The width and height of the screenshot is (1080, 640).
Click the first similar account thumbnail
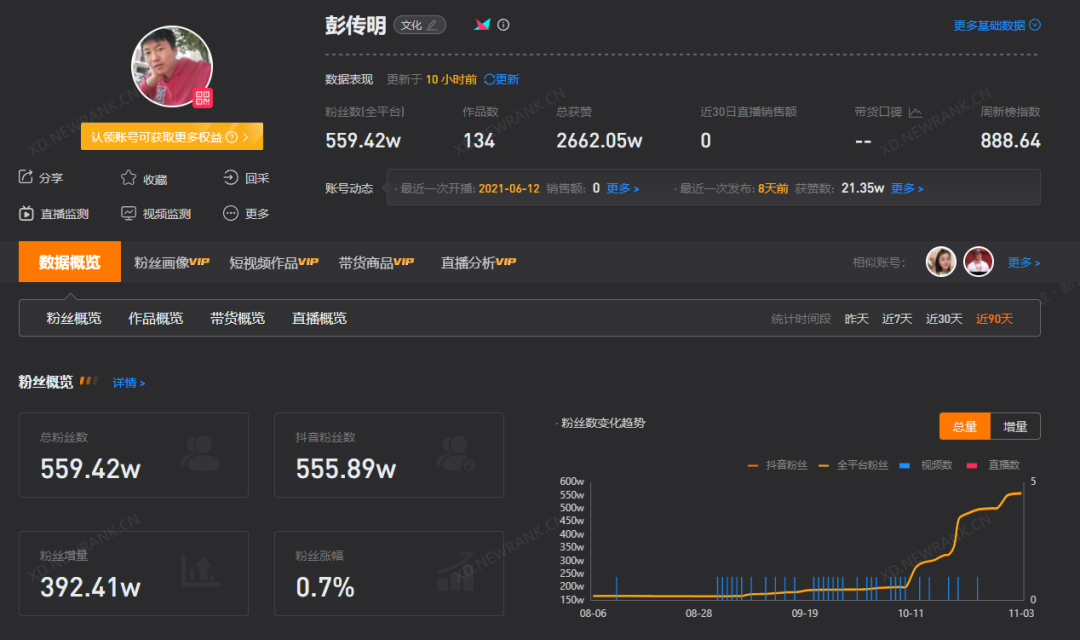click(941, 261)
